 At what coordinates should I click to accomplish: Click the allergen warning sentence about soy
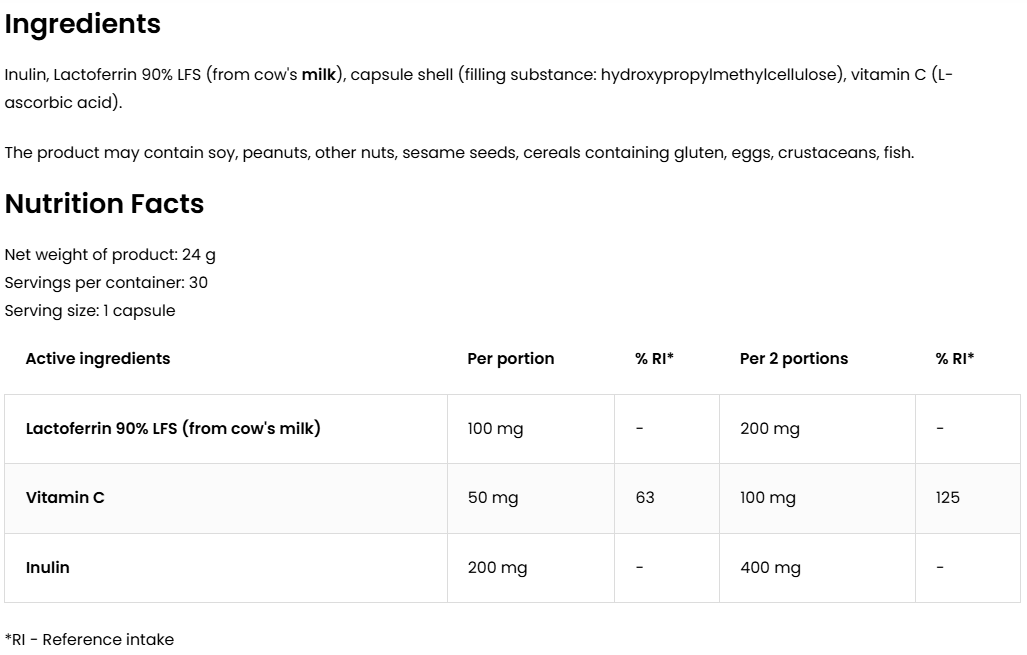(459, 153)
